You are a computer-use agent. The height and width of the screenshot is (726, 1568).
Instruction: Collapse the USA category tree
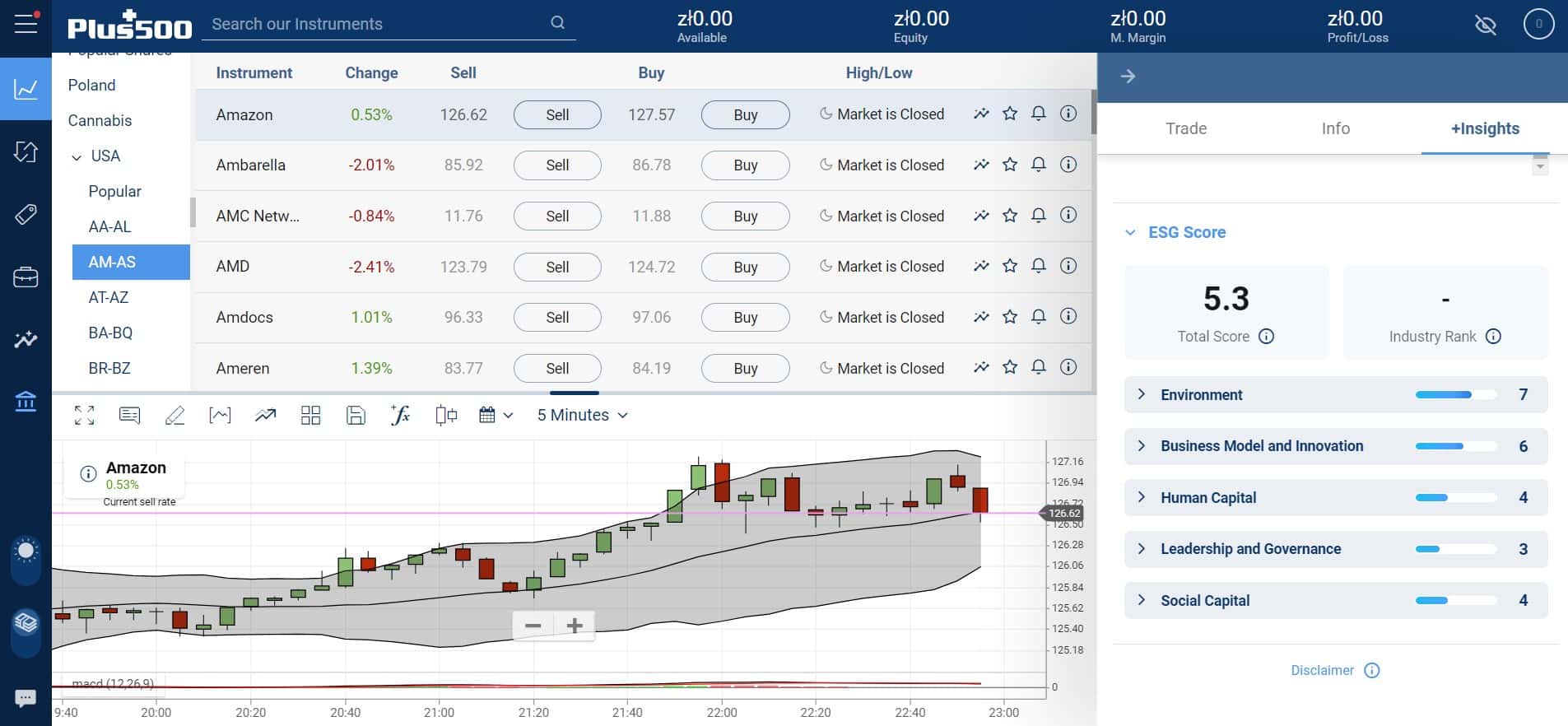click(77, 156)
